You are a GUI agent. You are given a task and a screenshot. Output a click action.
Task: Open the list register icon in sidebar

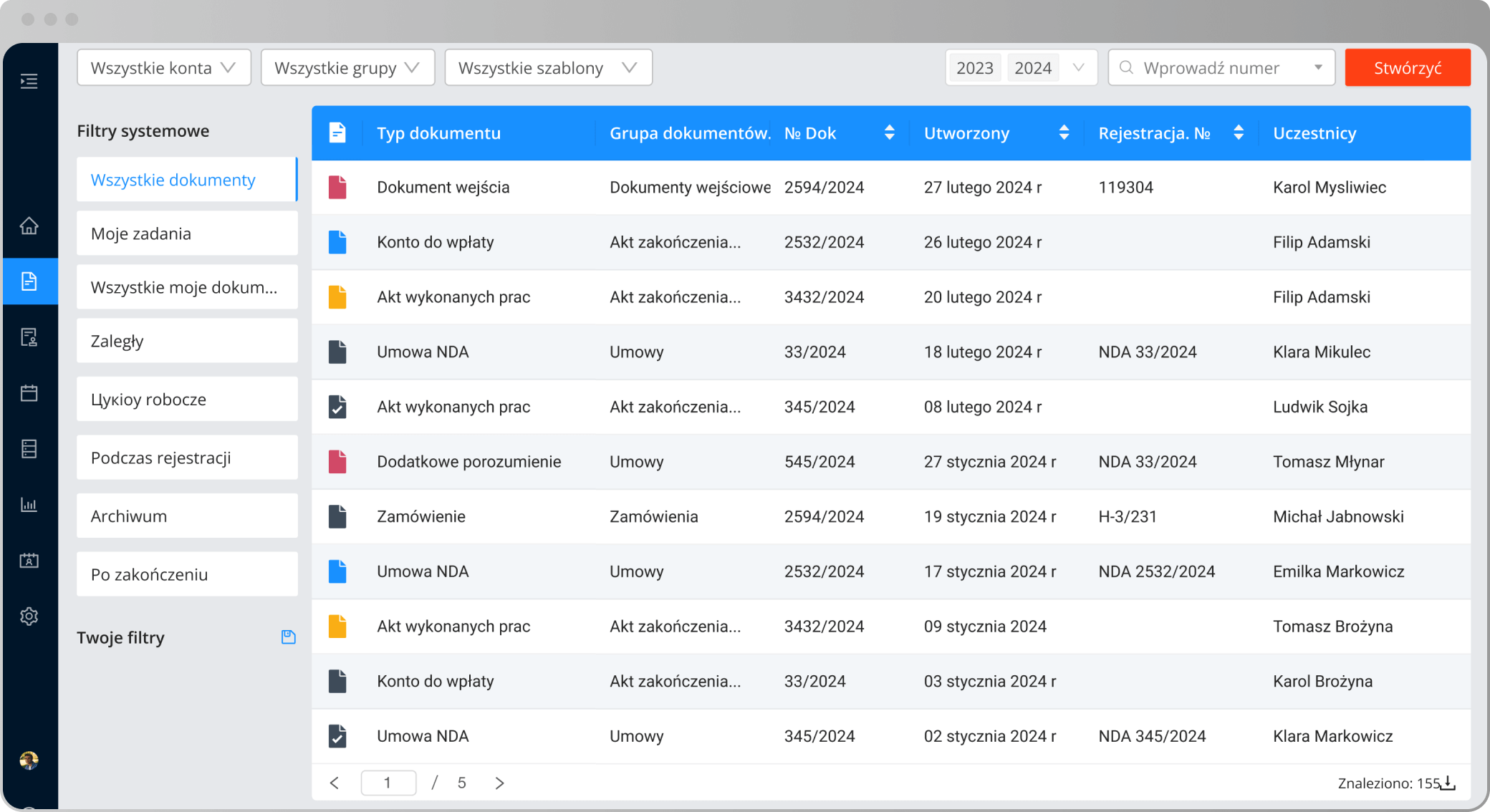(29, 449)
